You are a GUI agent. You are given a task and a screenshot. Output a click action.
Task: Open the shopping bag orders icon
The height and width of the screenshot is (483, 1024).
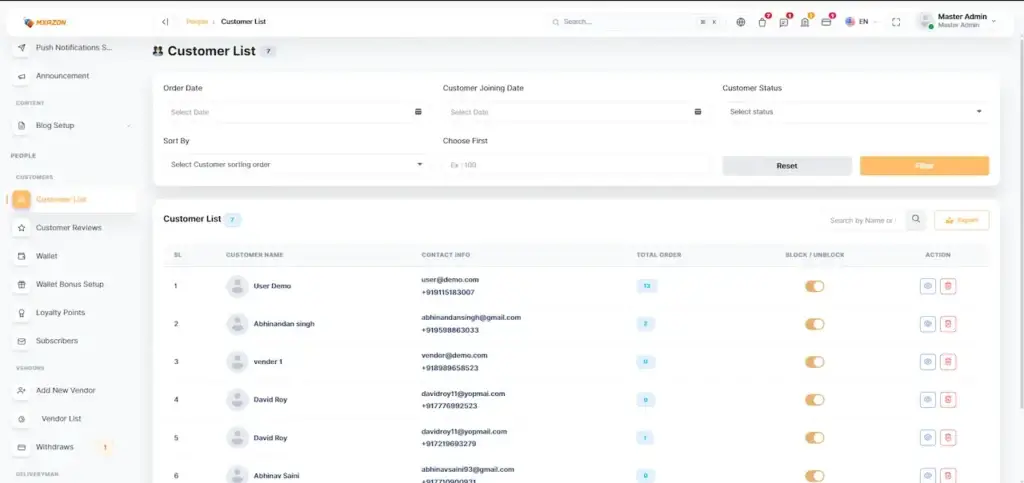click(x=762, y=22)
